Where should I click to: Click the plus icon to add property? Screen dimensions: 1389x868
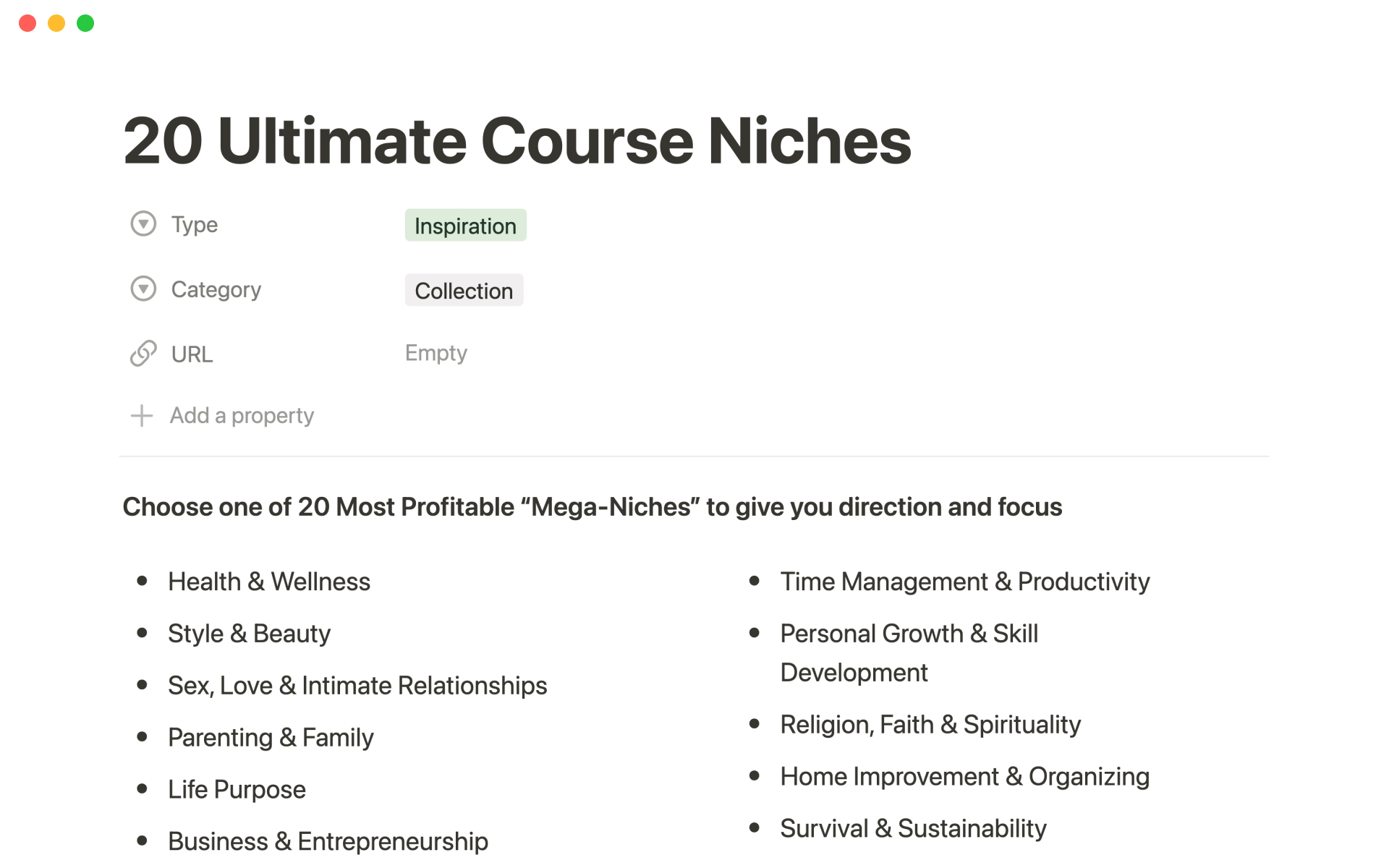142,416
